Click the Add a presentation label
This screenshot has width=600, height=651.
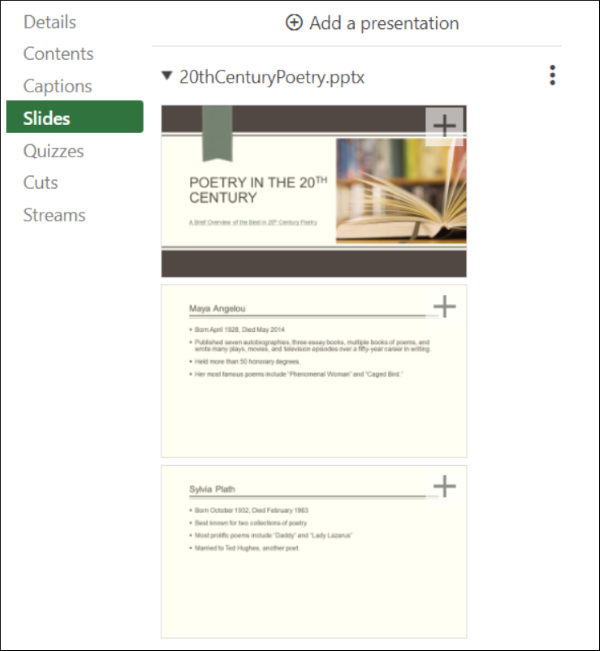tap(384, 23)
